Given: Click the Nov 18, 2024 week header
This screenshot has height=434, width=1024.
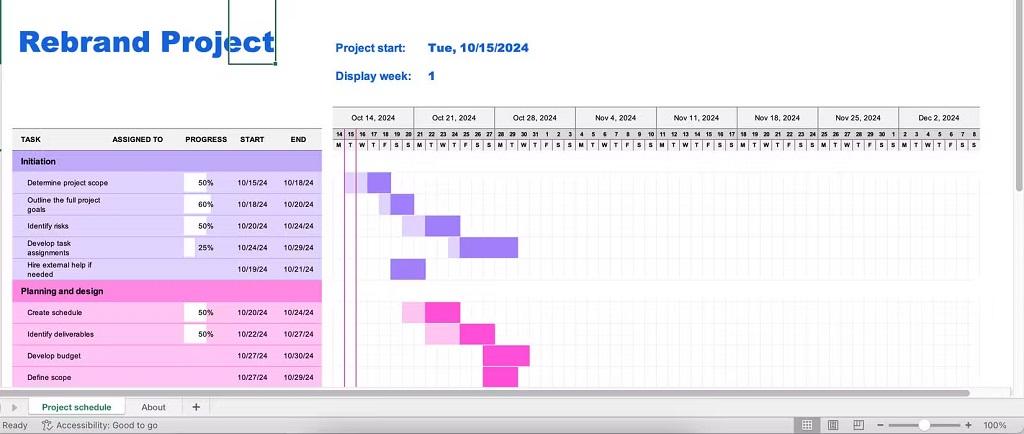Looking at the screenshot, I should pos(777,118).
